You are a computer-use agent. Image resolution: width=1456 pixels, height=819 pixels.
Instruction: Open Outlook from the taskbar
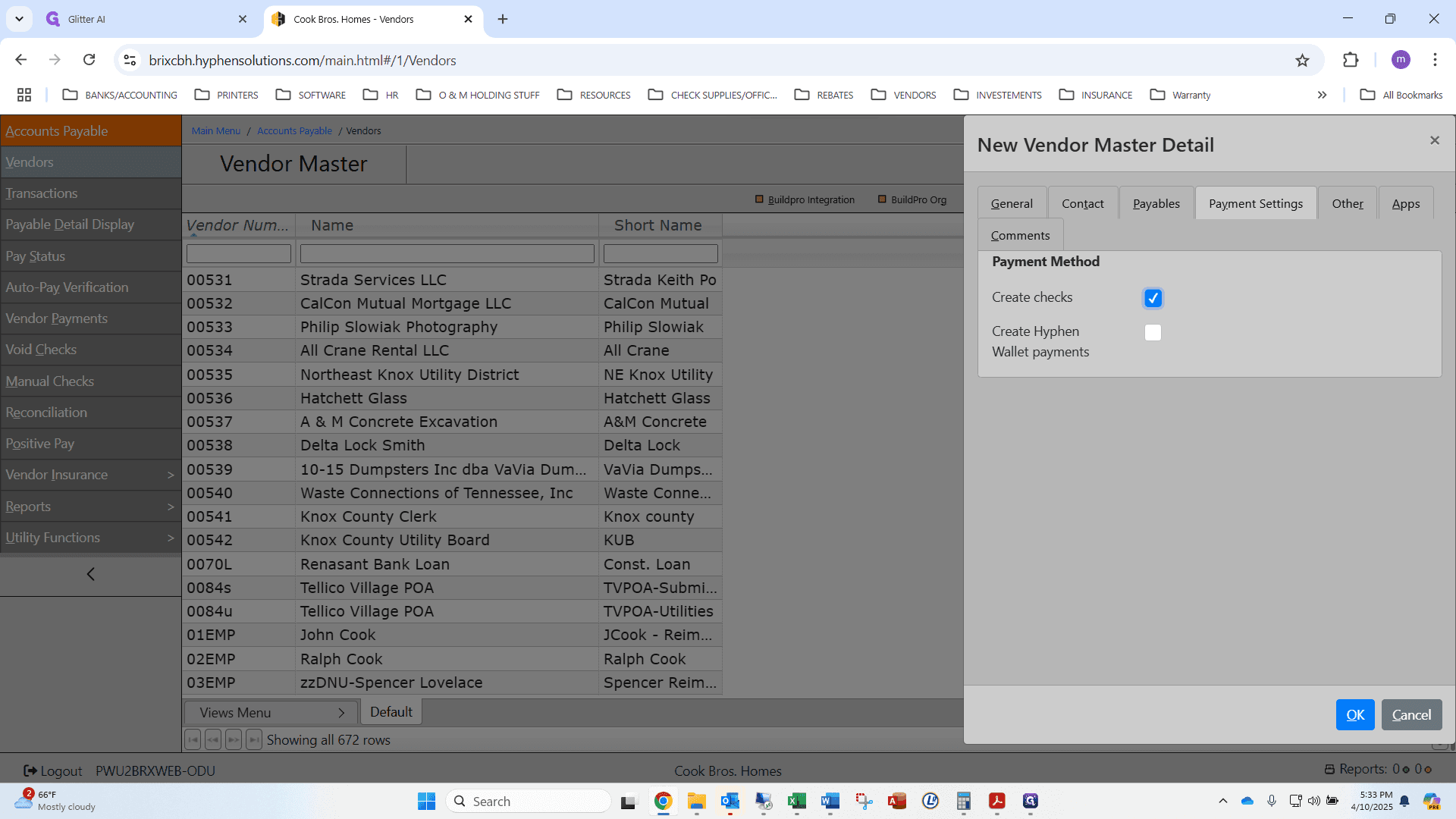point(730,801)
